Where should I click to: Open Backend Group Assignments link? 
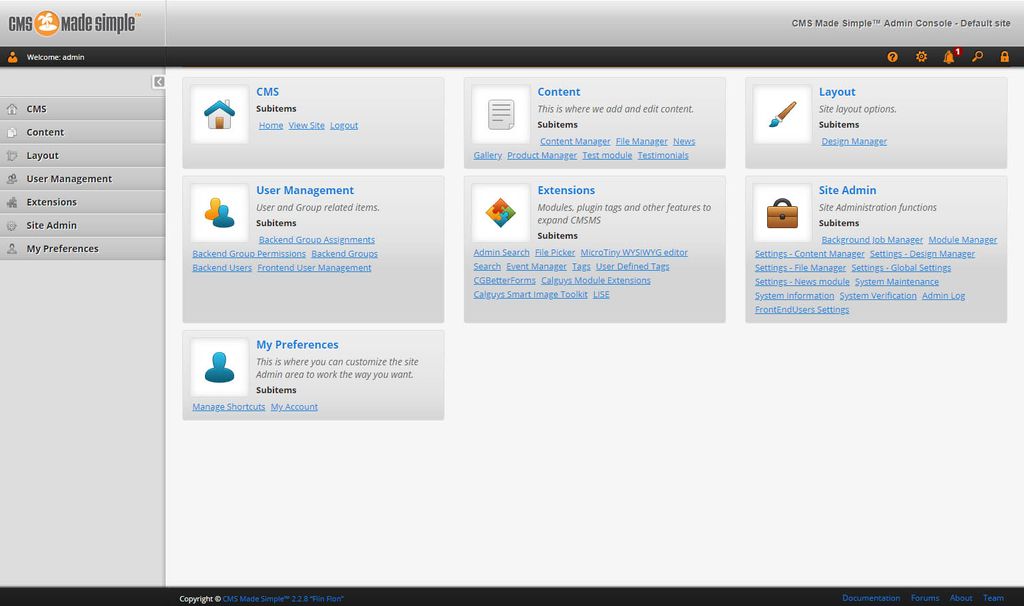[317, 240]
